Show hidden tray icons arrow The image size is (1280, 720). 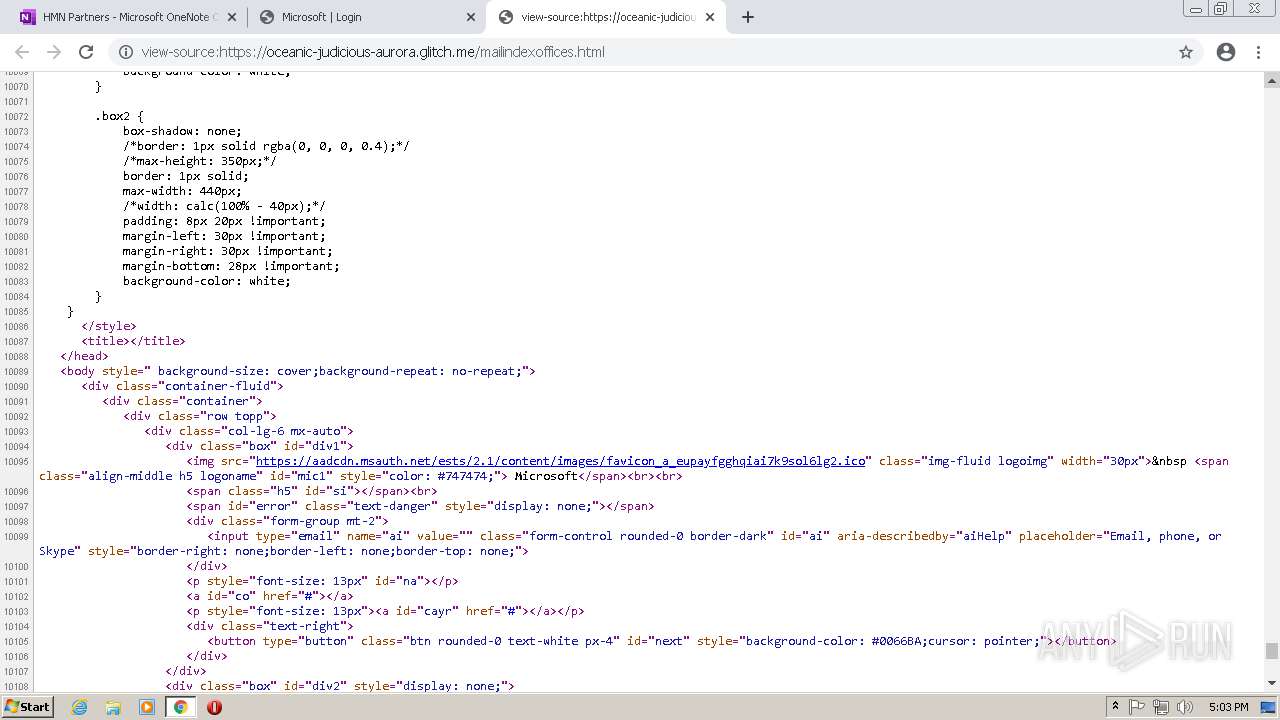pyautogui.click(x=1115, y=707)
